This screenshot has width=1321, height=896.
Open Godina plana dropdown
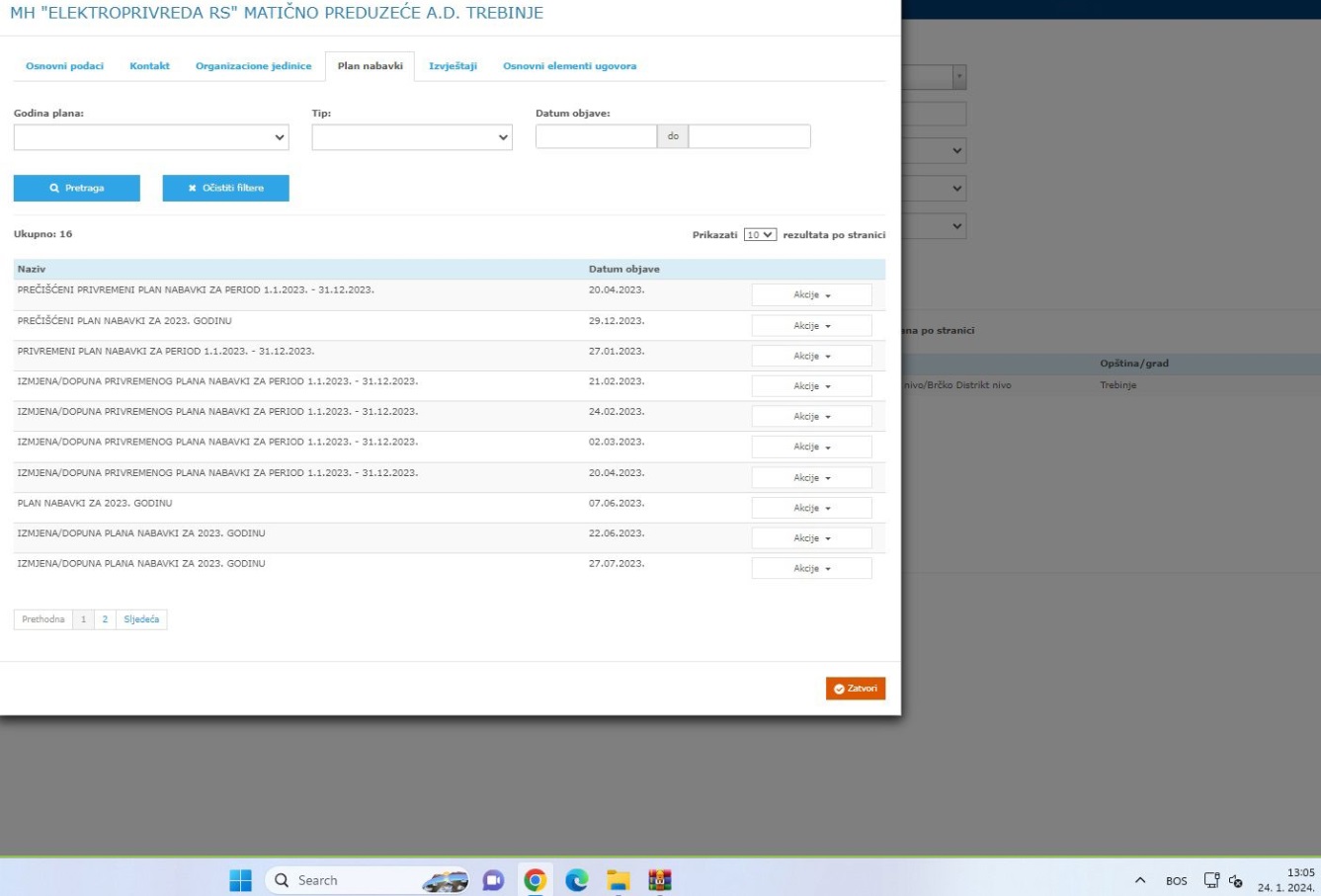point(151,137)
